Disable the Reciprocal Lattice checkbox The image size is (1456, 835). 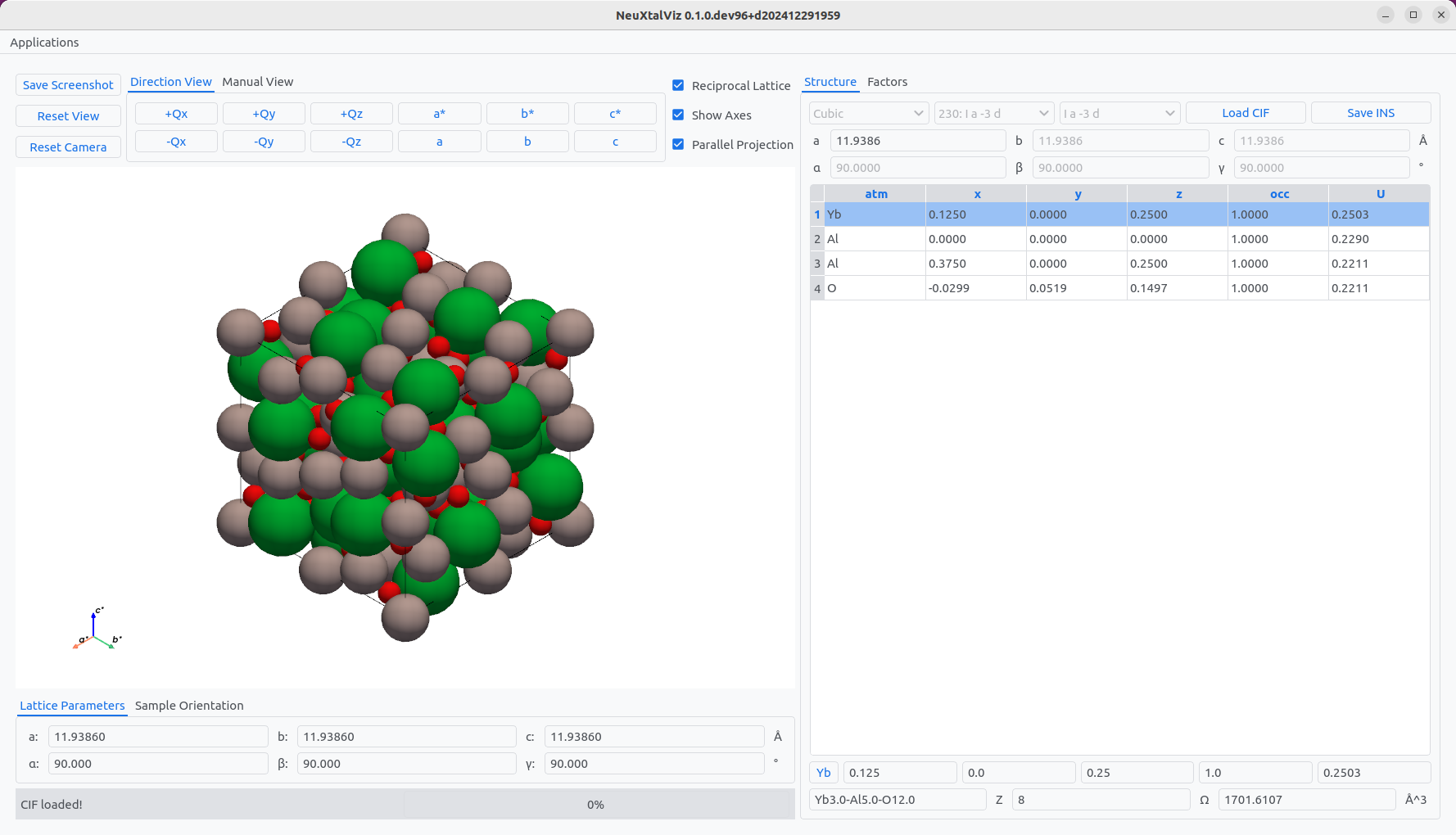[678, 86]
